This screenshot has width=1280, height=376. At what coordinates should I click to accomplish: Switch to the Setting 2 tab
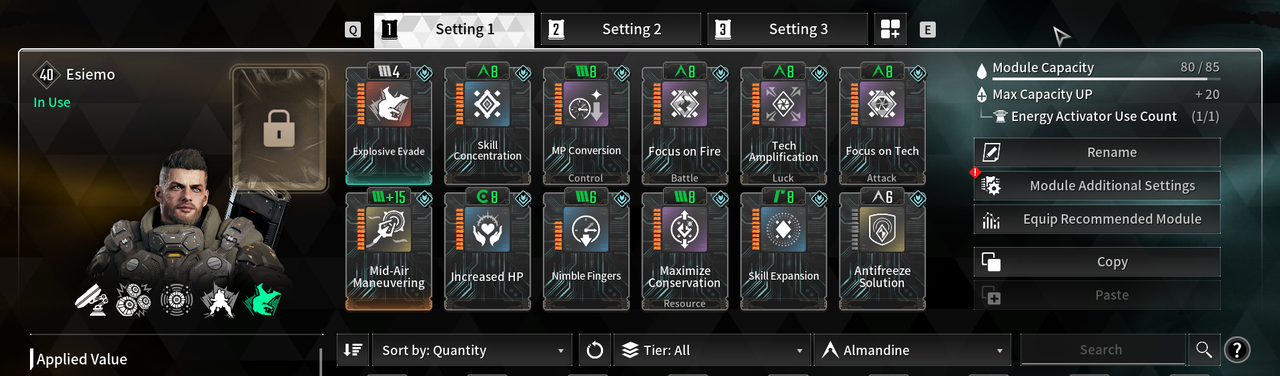tap(620, 29)
